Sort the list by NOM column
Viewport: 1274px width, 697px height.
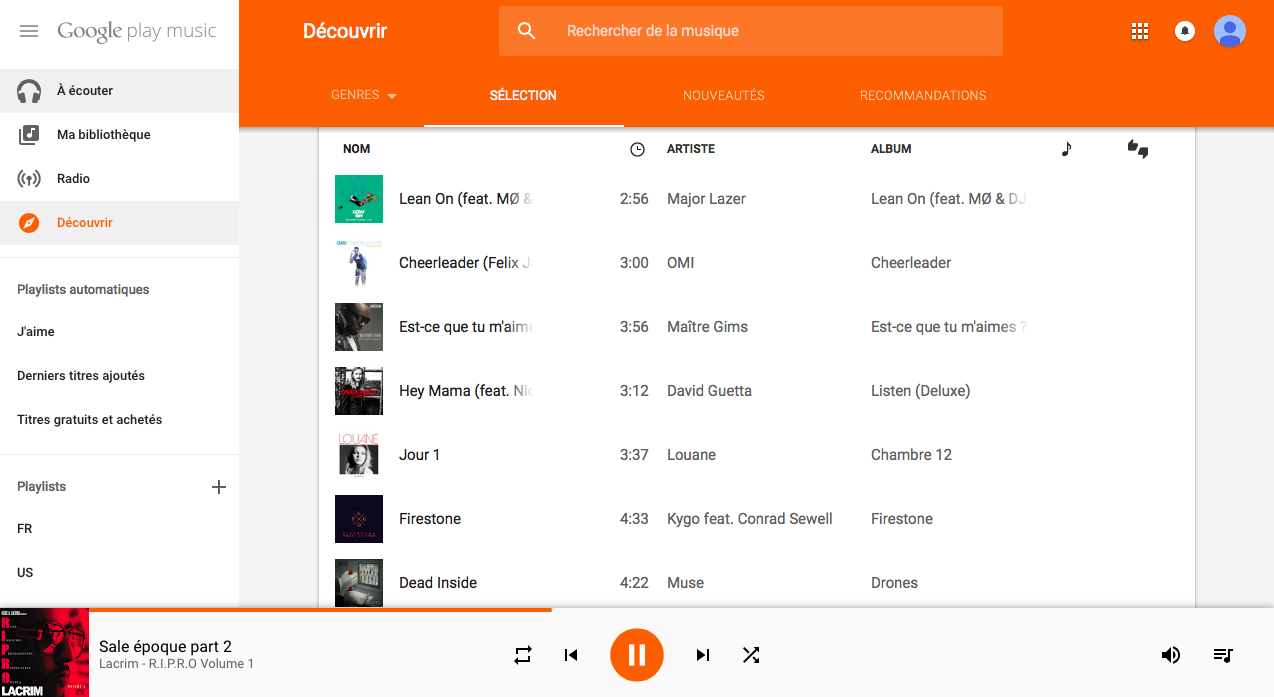pyautogui.click(x=357, y=149)
